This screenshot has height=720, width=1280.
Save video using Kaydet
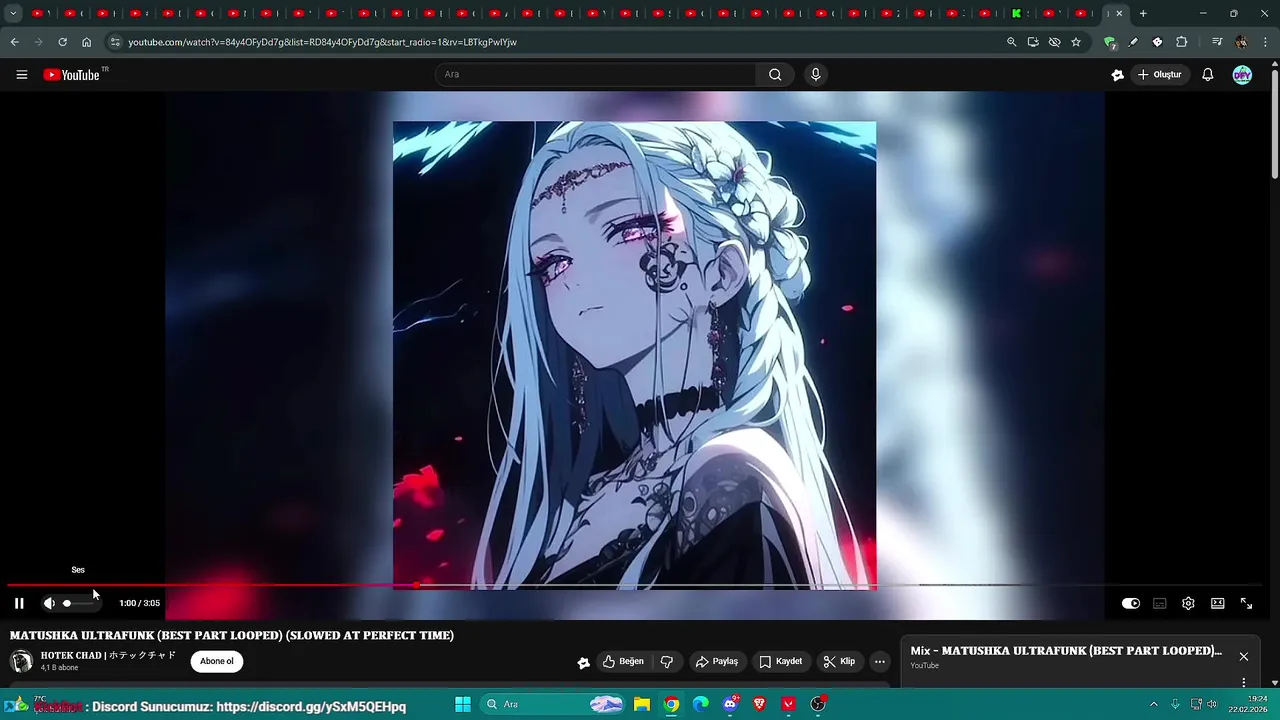pyautogui.click(x=780, y=661)
